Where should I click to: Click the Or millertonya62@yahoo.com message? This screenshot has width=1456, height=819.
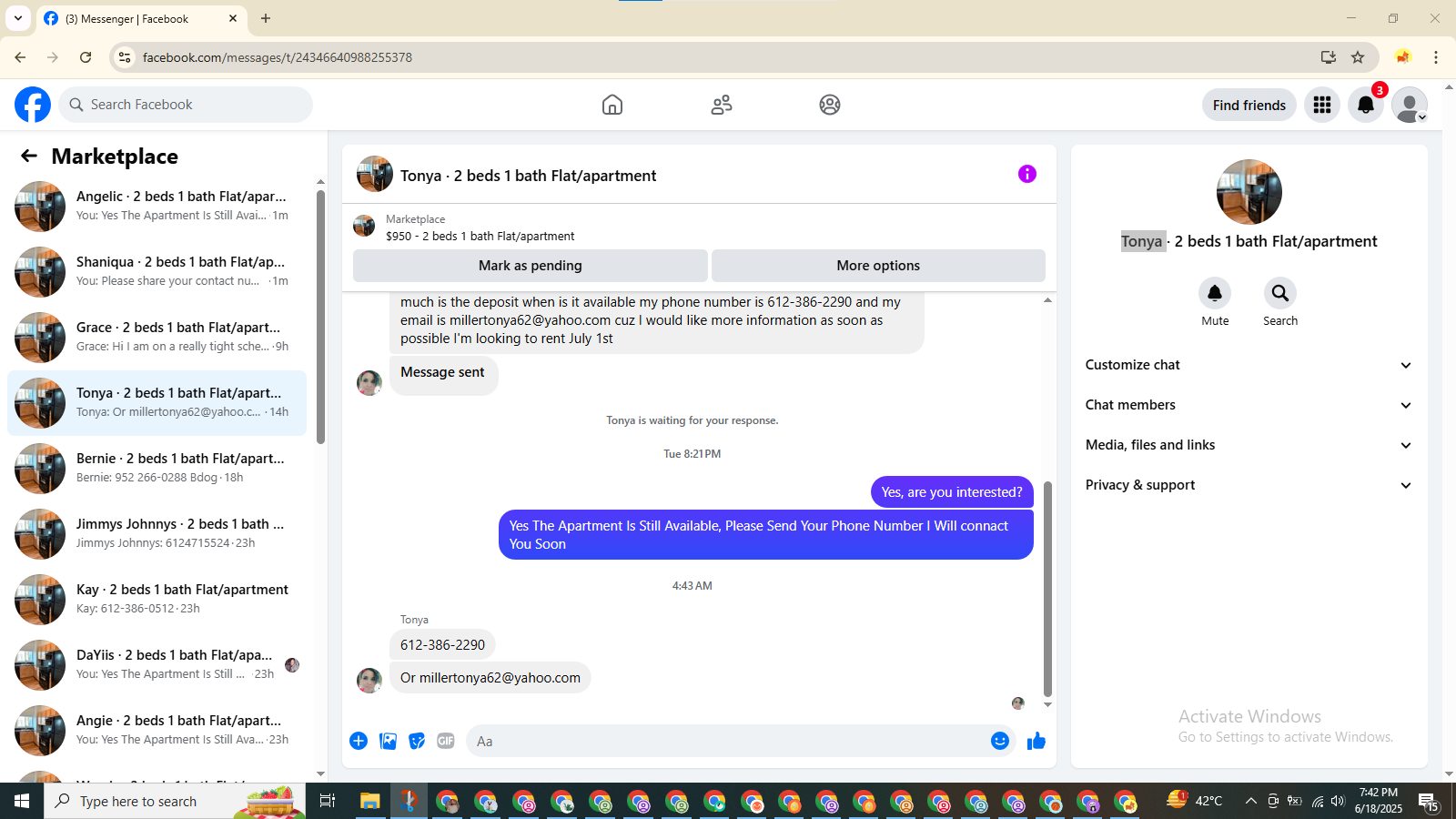(x=490, y=678)
